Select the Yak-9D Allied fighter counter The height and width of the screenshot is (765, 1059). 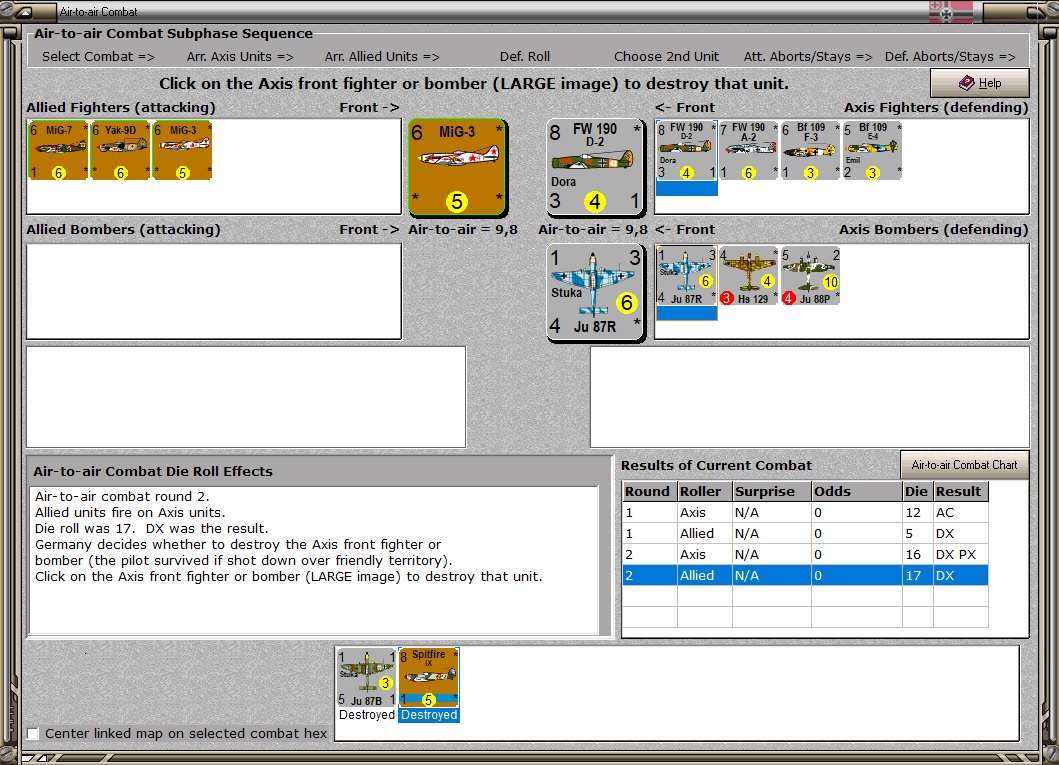pyautogui.click(x=120, y=151)
